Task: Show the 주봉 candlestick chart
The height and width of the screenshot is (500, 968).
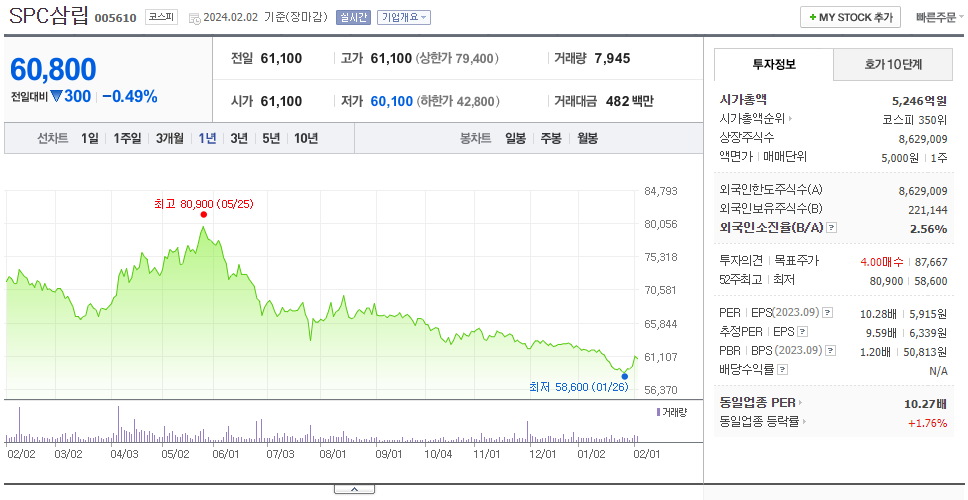Action: pos(551,138)
